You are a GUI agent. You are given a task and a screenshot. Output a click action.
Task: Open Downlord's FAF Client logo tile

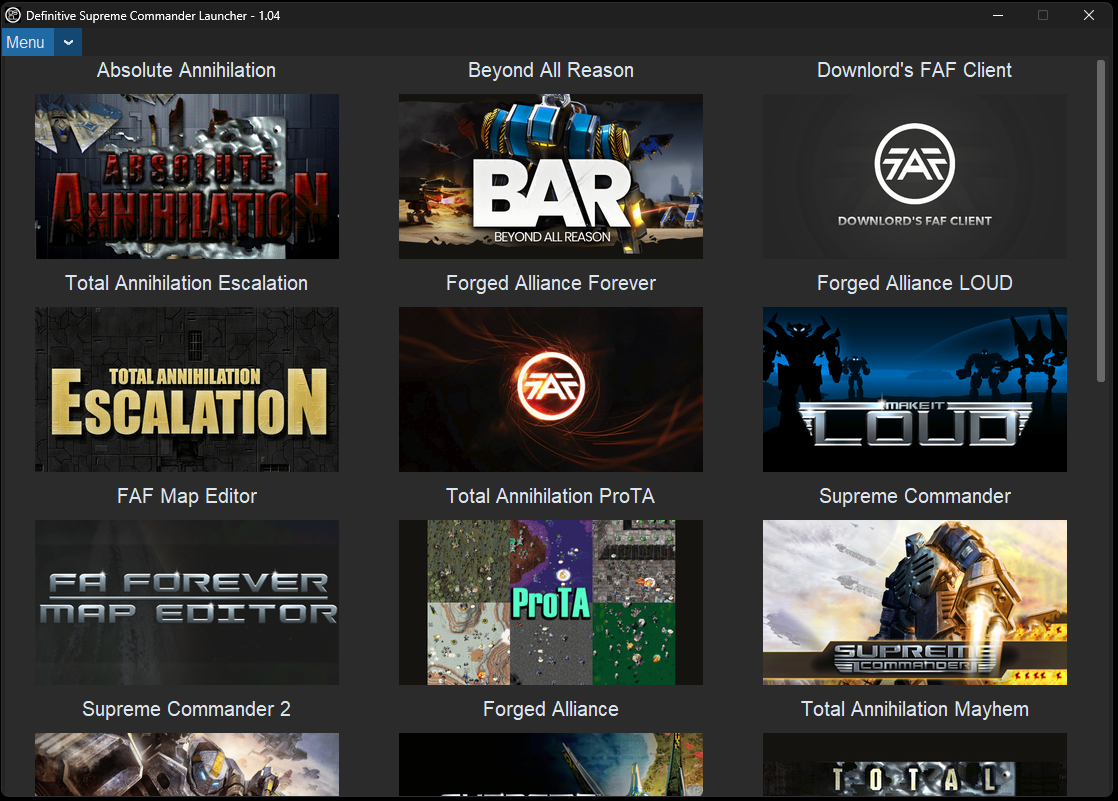click(x=915, y=176)
